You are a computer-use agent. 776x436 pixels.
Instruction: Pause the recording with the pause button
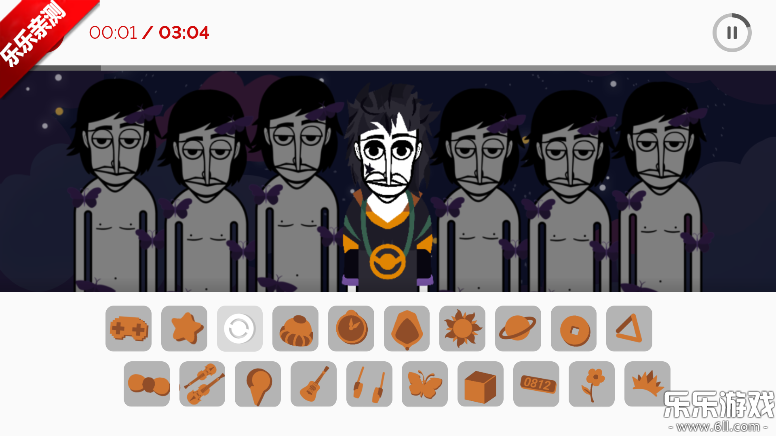click(x=732, y=33)
